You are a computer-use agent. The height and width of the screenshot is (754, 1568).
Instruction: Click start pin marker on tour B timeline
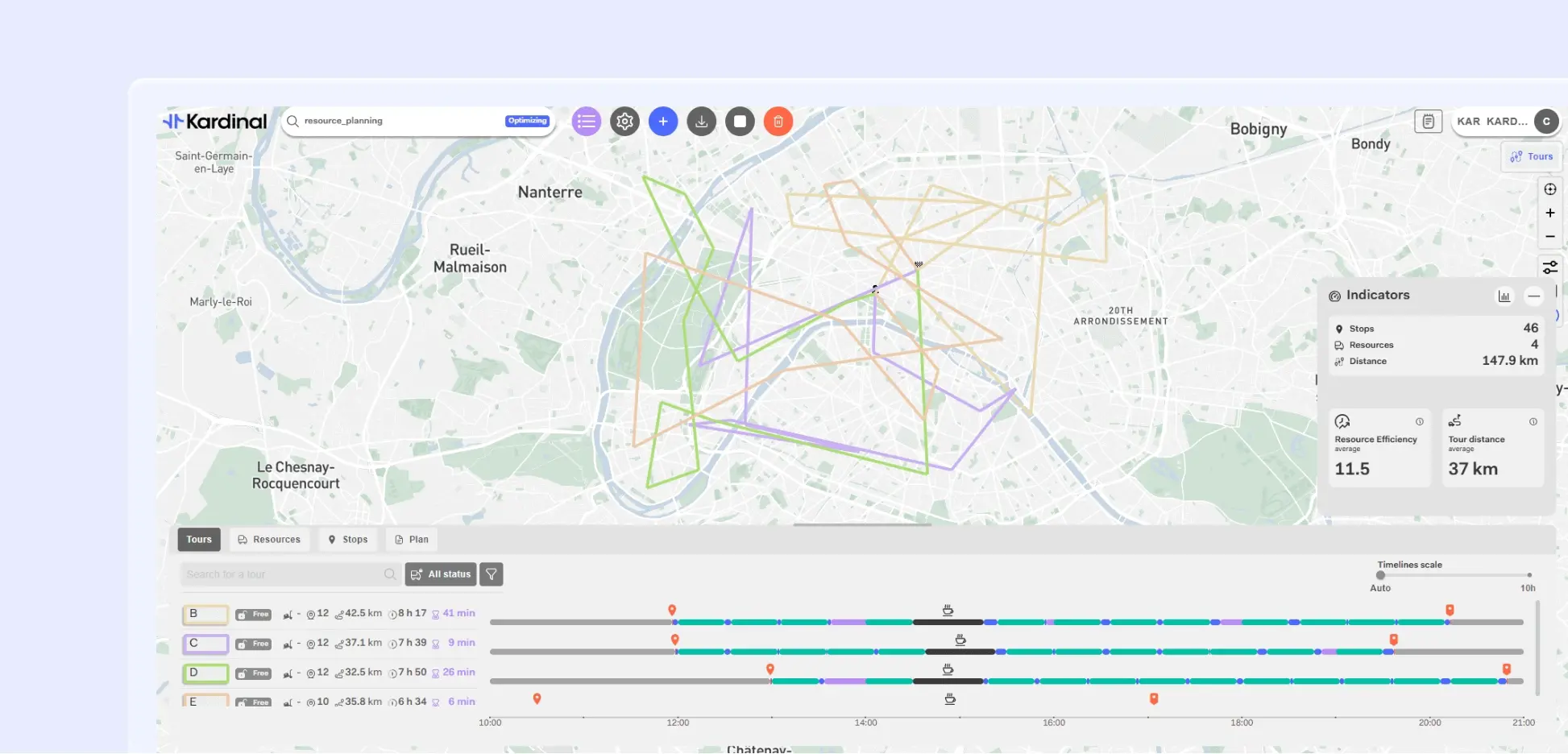(672, 610)
